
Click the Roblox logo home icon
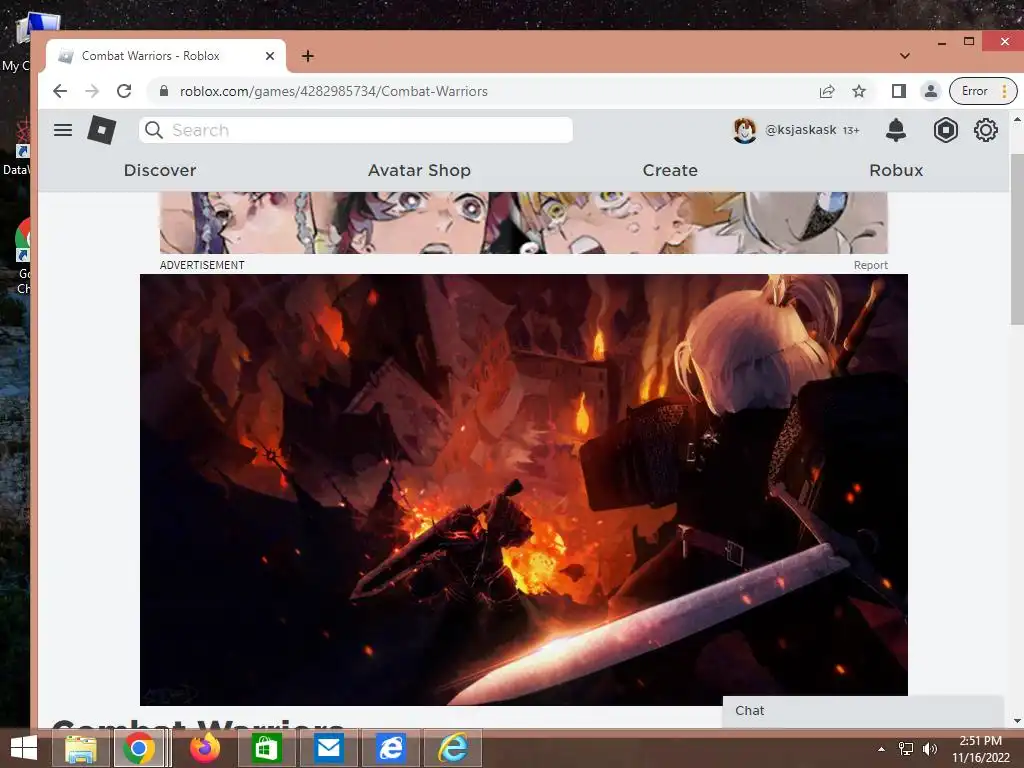[x=102, y=130]
